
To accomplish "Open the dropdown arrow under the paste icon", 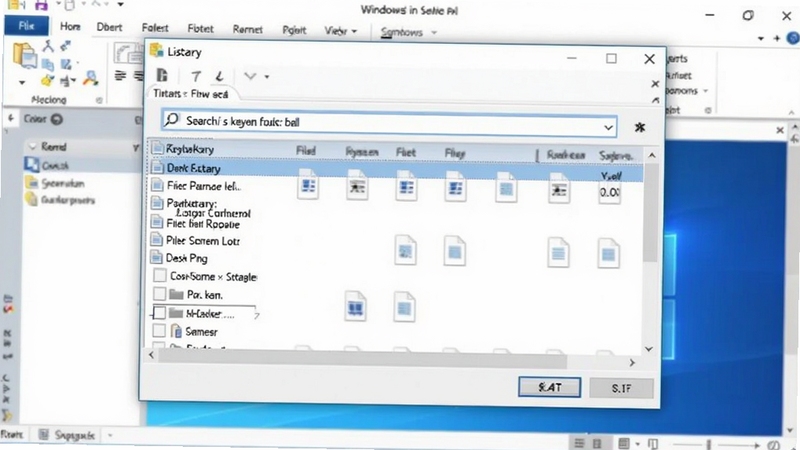I will 22,82.
